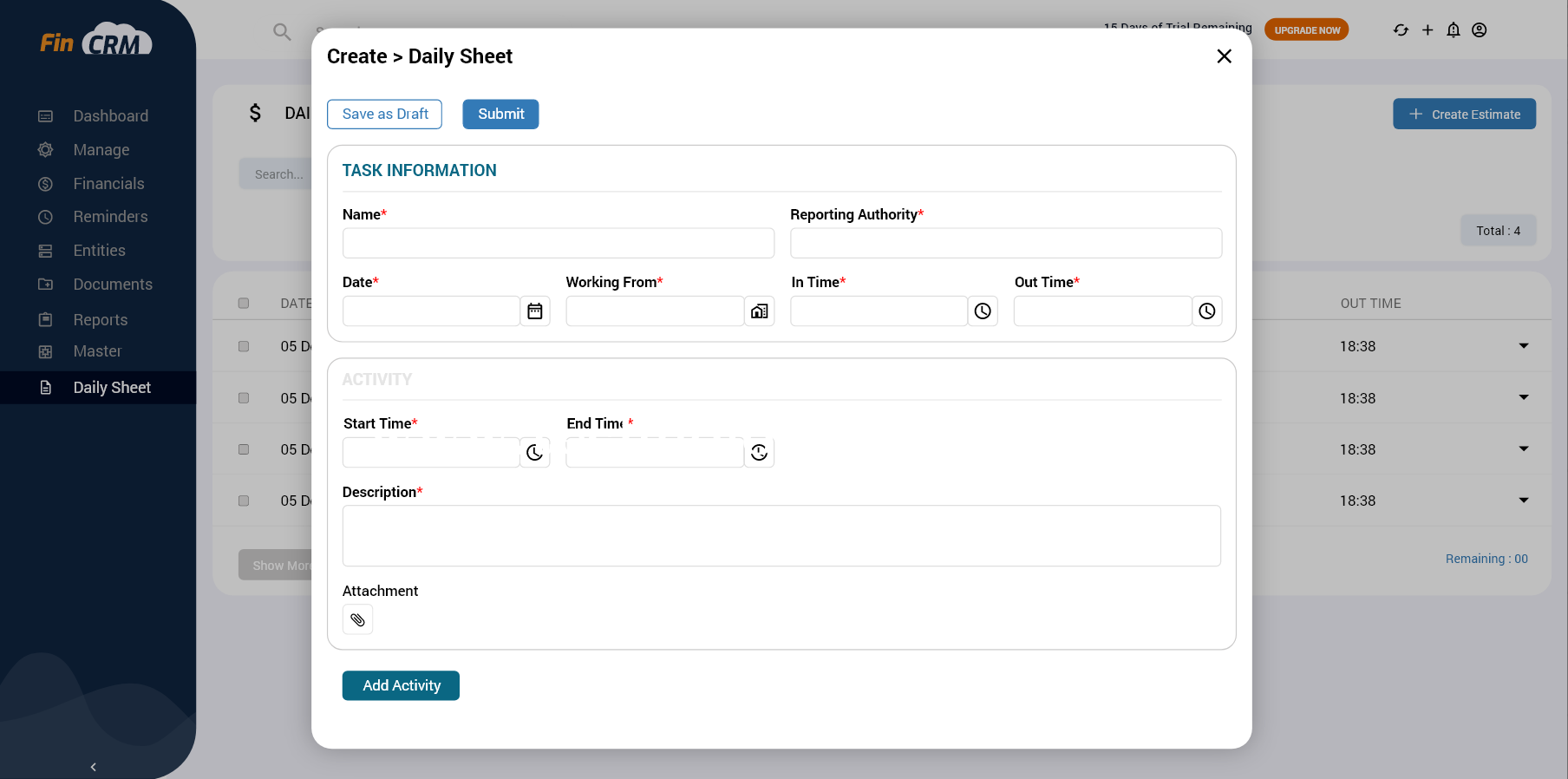Open the End Time clock icon
The width and height of the screenshot is (1568, 779).
pos(760,453)
